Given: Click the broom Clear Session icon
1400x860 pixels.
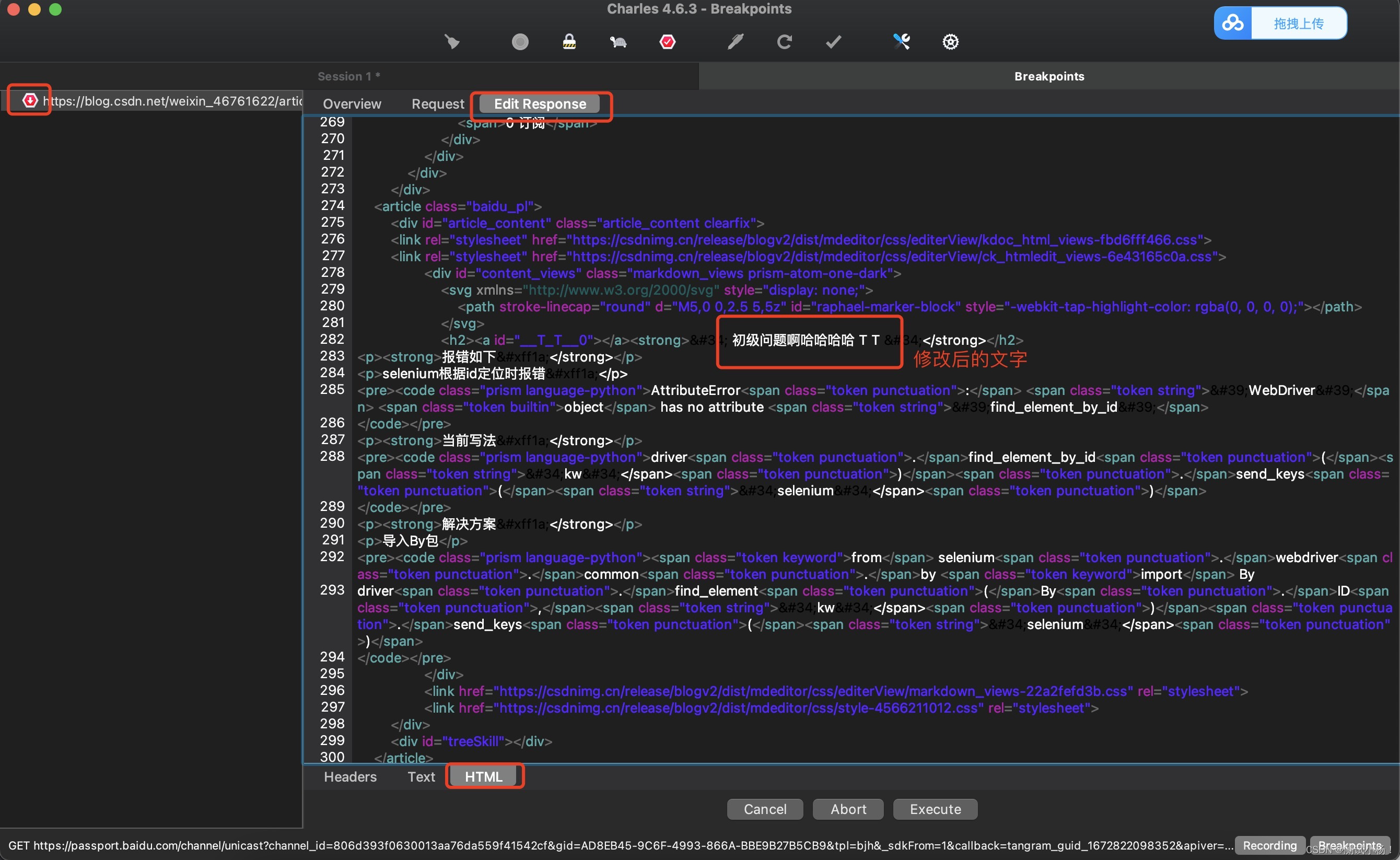Looking at the screenshot, I should point(452,41).
